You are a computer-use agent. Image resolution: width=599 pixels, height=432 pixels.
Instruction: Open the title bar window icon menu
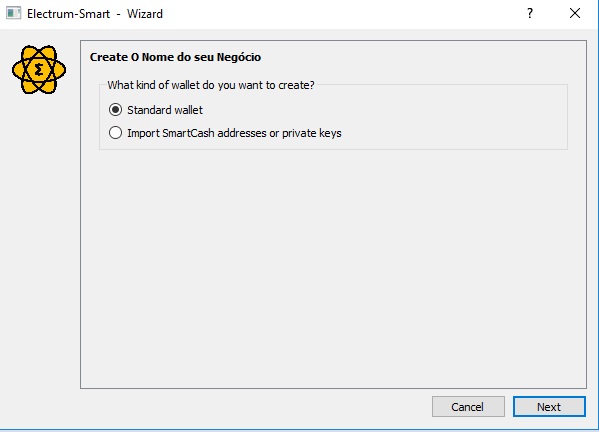pyautogui.click(x=13, y=13)
